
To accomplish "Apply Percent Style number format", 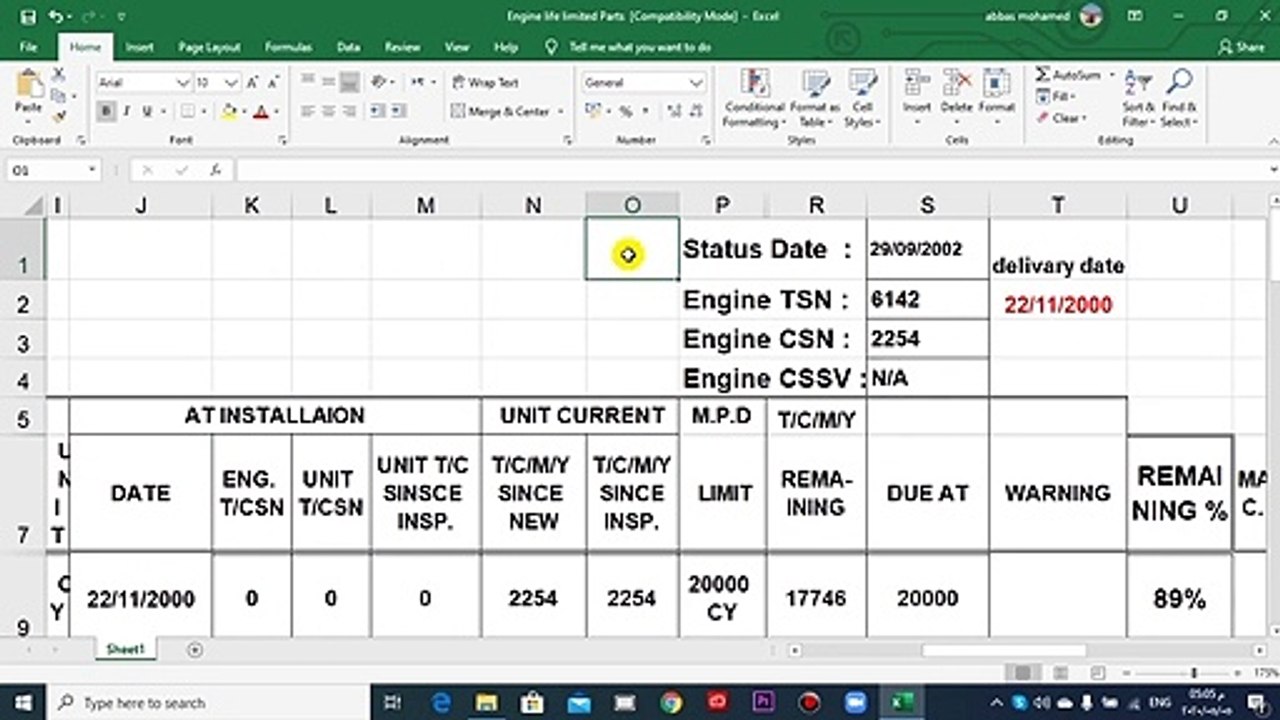I will (626, 112).
